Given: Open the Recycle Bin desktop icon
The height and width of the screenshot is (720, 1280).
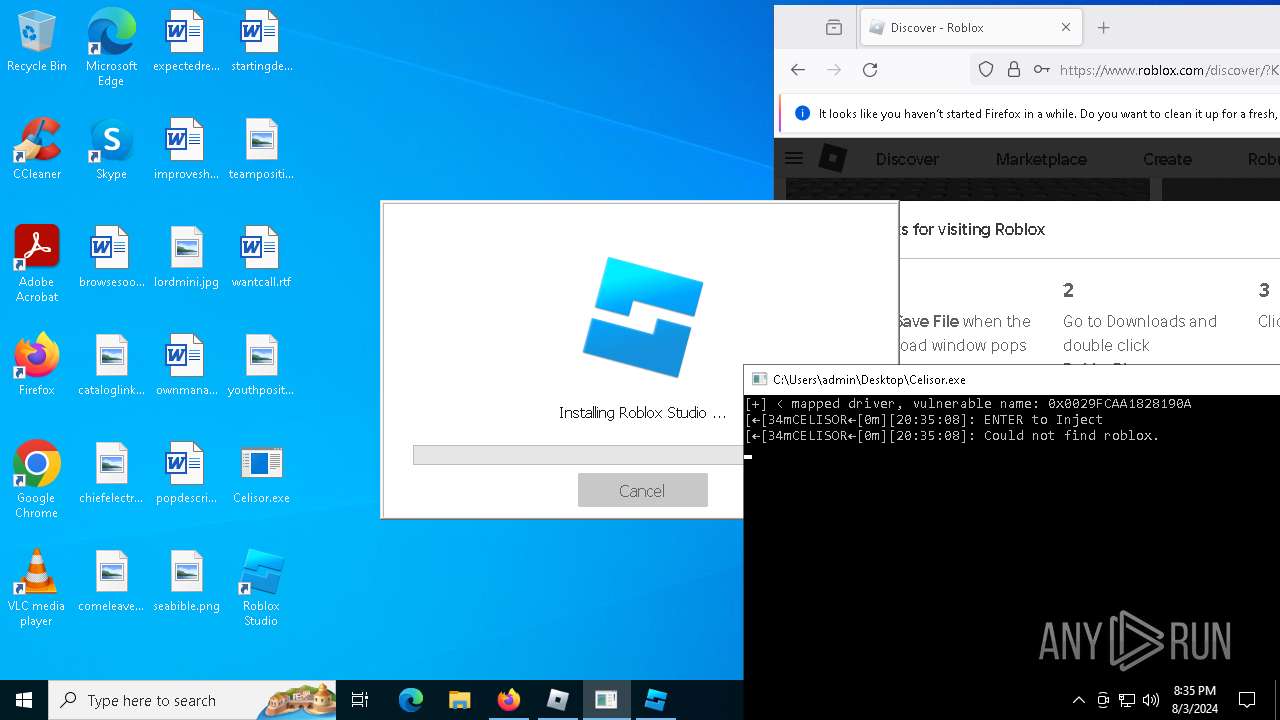Looking at the screenshot, I should pyautogui.click(x=37, y=41).
